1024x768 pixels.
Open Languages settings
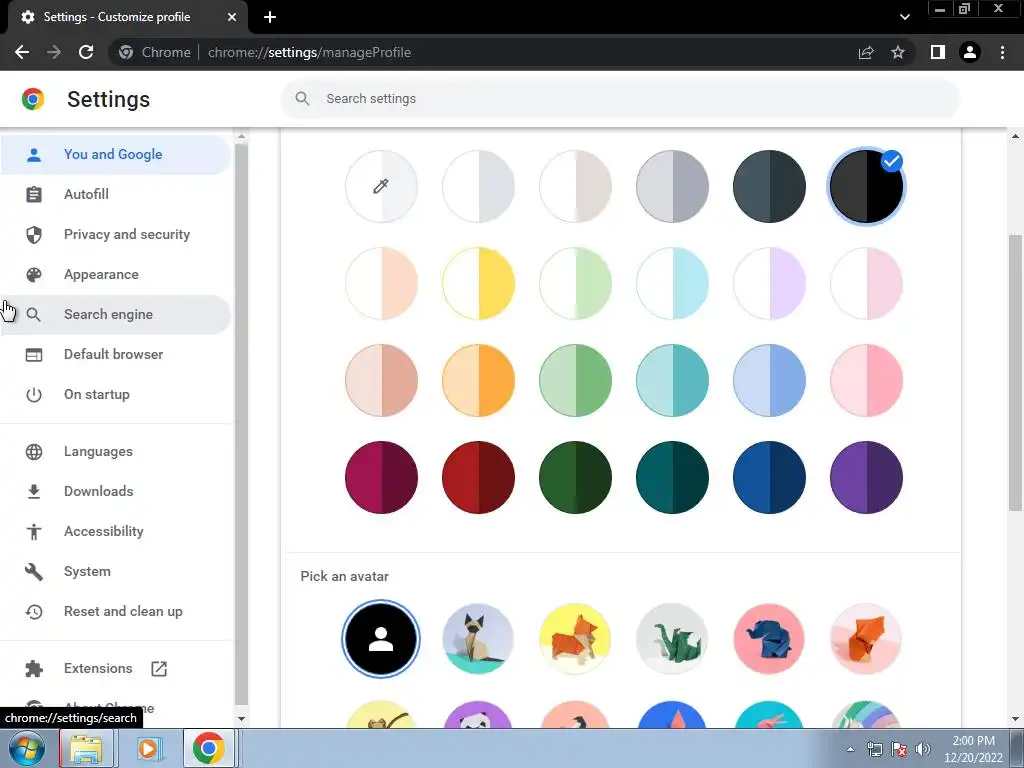click(x=116, y=451)
